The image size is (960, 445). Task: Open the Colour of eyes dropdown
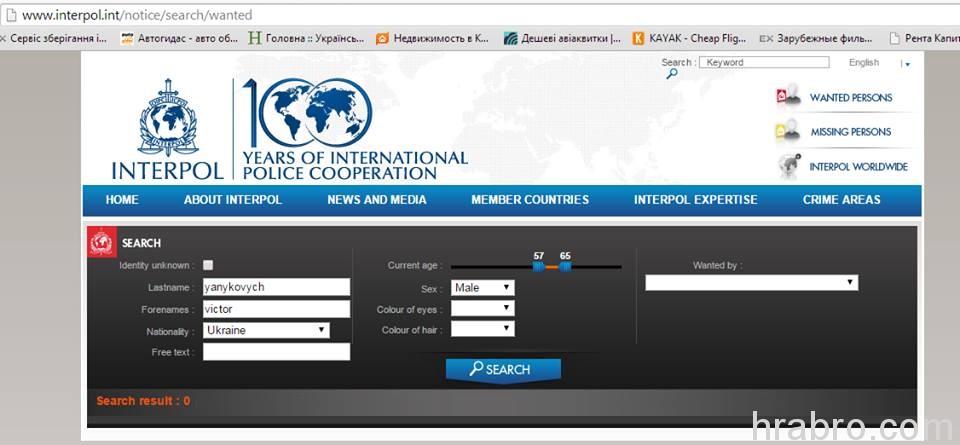click(482, 309)
